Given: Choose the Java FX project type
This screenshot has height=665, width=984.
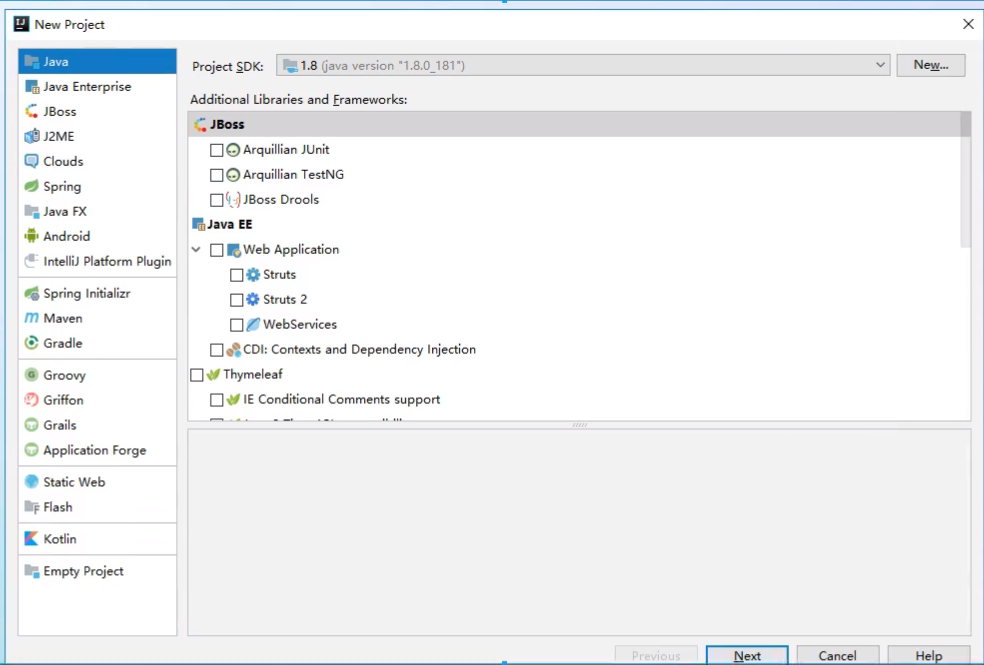Looking at the screenshot, I should [x=97, y=211].
